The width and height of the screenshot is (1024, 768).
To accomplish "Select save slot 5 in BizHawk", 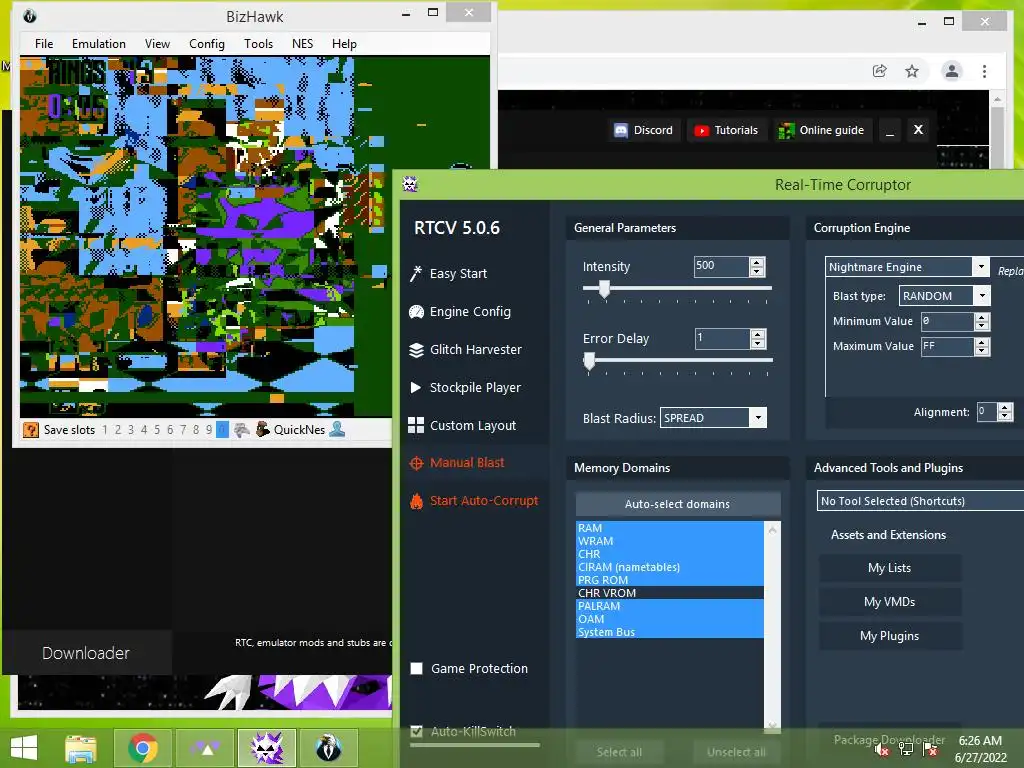I will pyautogui.click(x=157, y=430).
